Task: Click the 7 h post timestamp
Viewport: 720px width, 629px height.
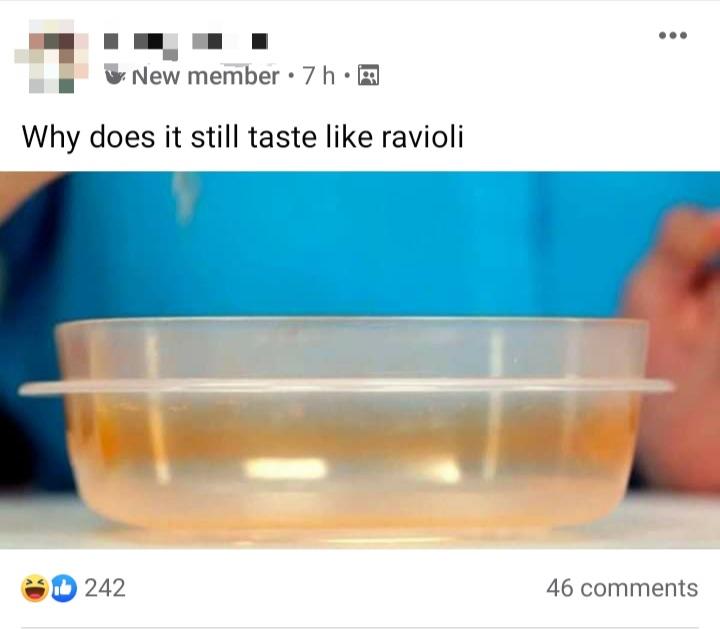Action: click(318, 76)
